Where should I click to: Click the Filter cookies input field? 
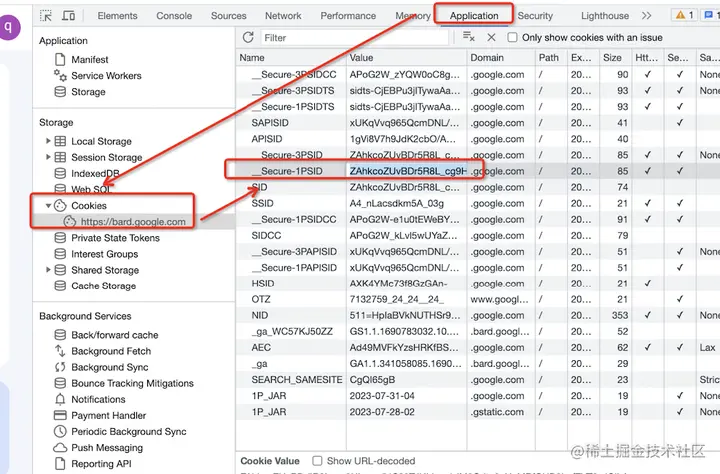(x=354, y=38)
